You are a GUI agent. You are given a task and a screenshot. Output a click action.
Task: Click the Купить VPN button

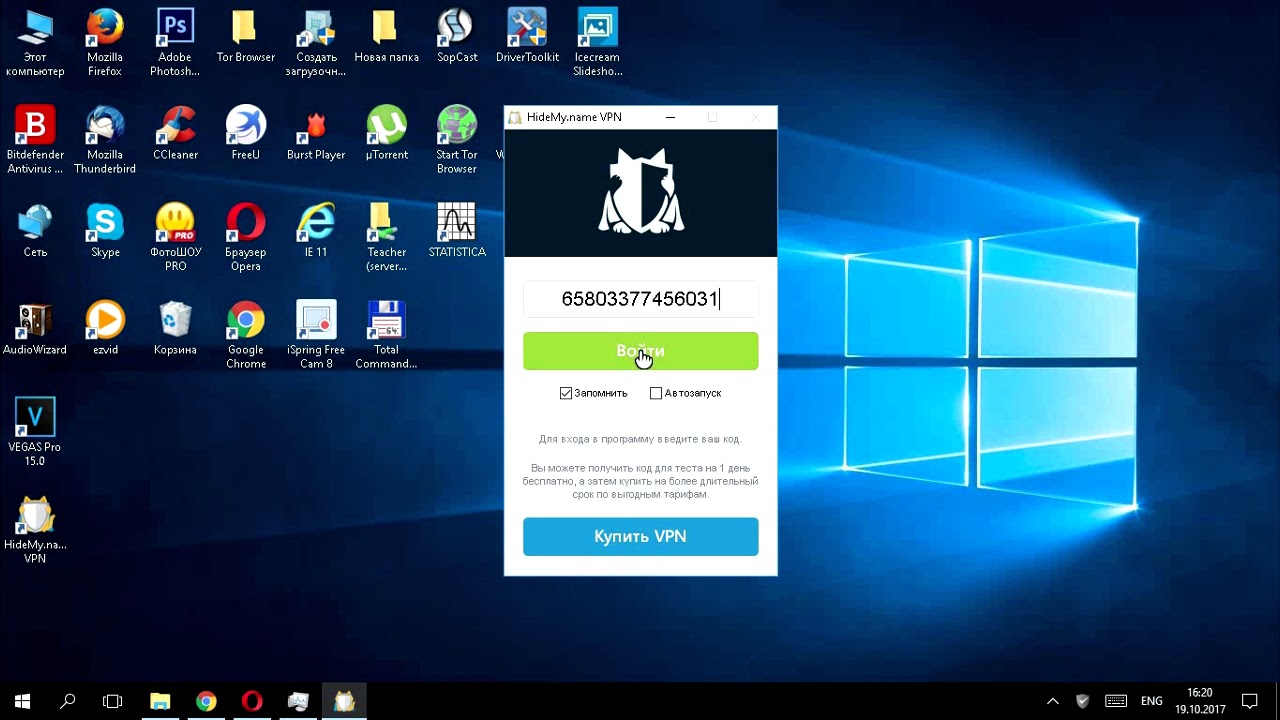tap(640, 537)
